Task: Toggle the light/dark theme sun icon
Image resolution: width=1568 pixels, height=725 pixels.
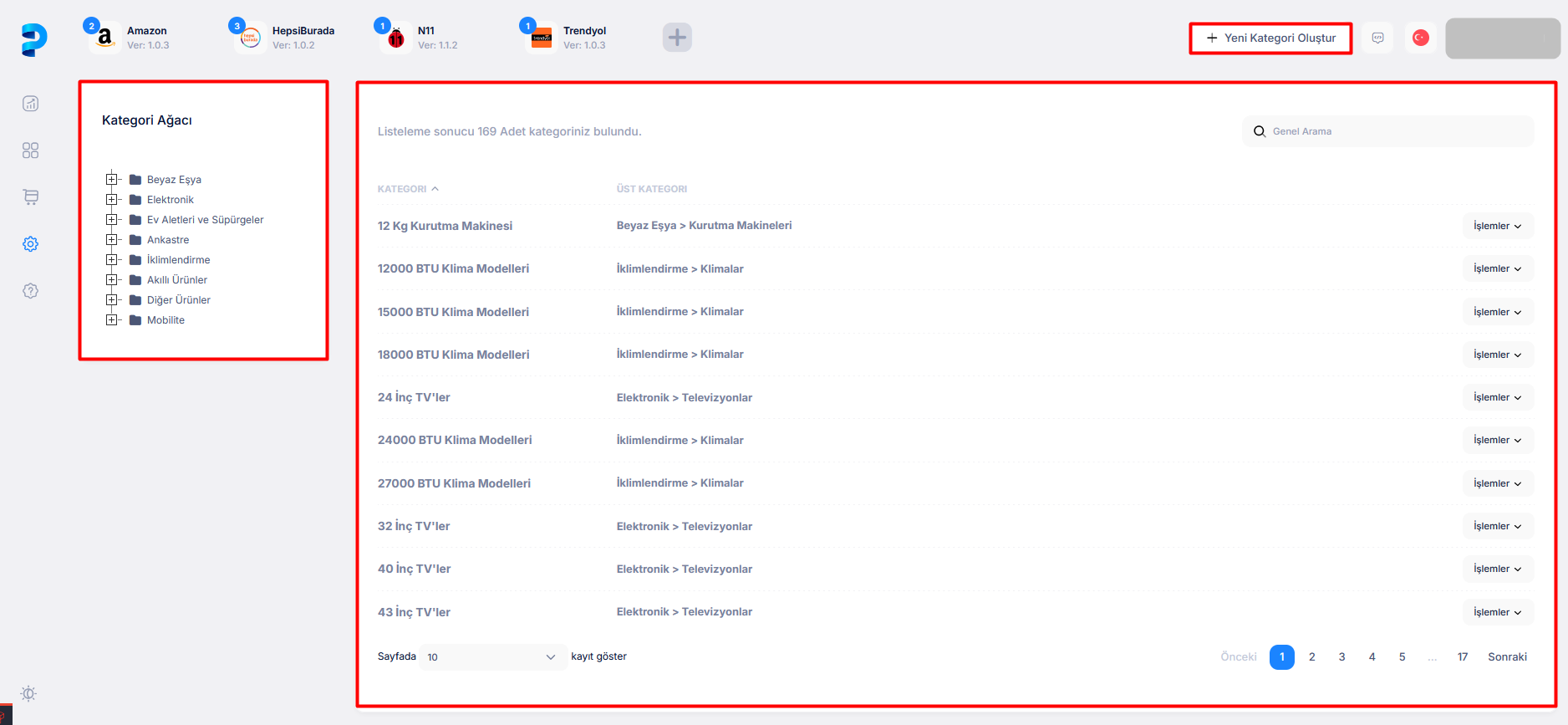Action: click(28, 694)
